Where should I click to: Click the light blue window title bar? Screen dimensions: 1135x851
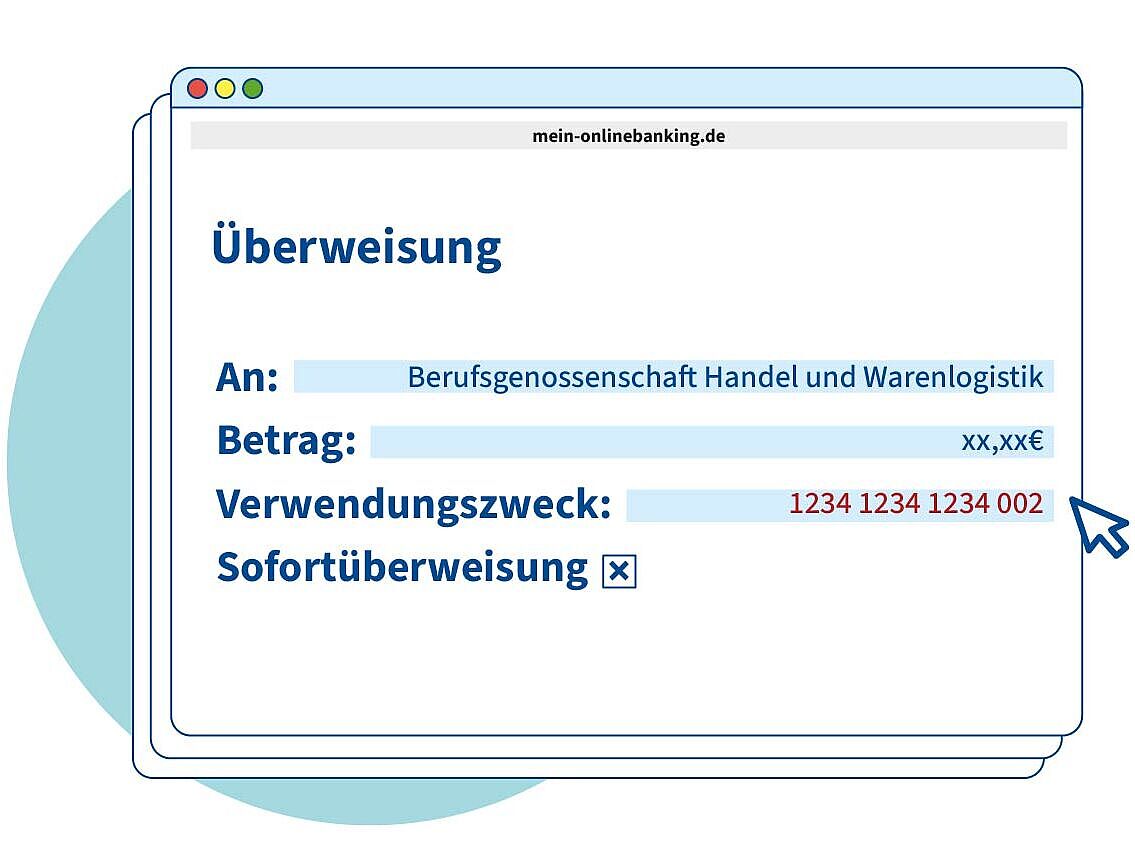[660, 88]
